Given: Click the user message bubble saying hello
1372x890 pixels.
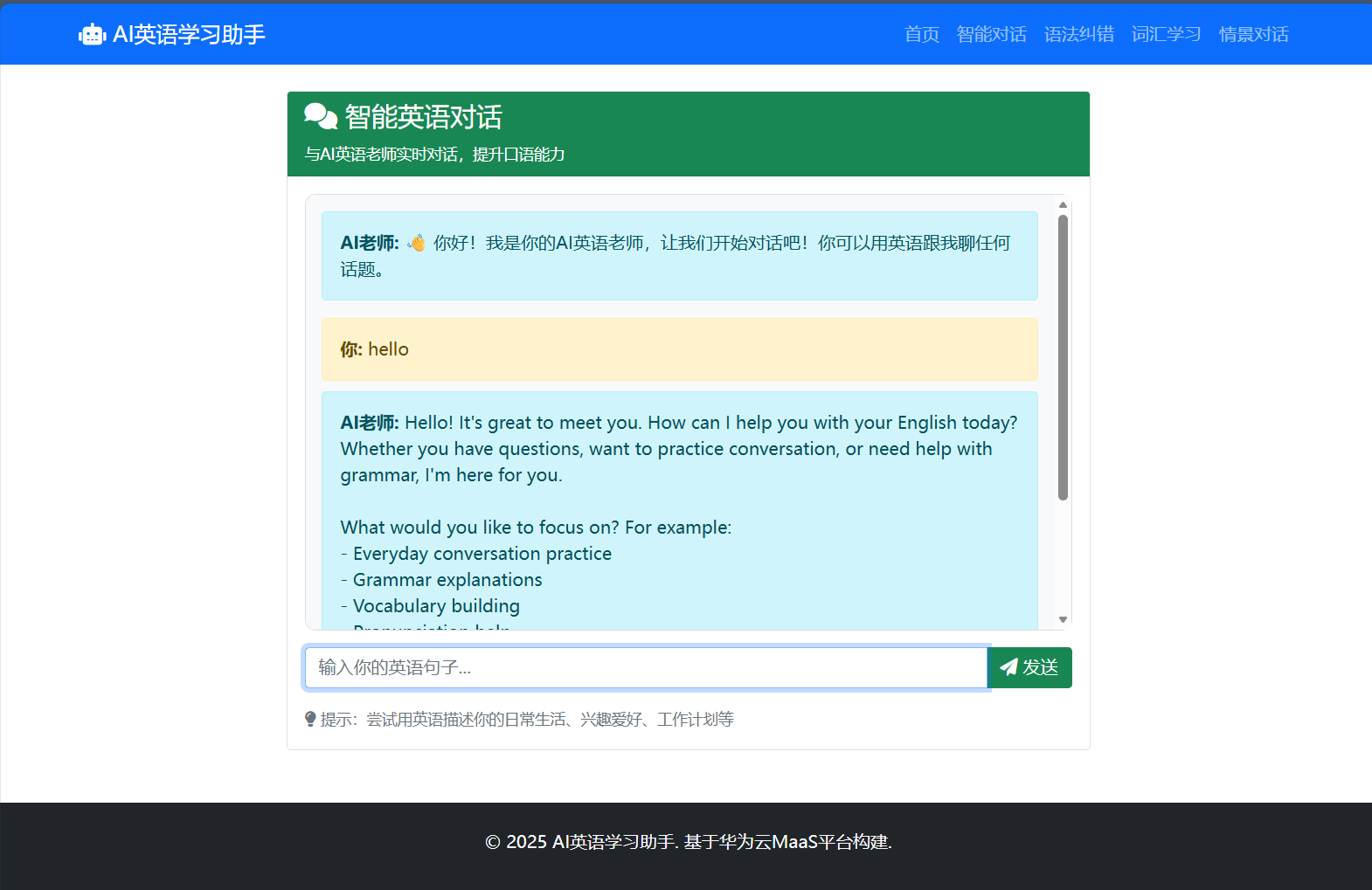Looking at the screenshot, I should coord(679,349).
